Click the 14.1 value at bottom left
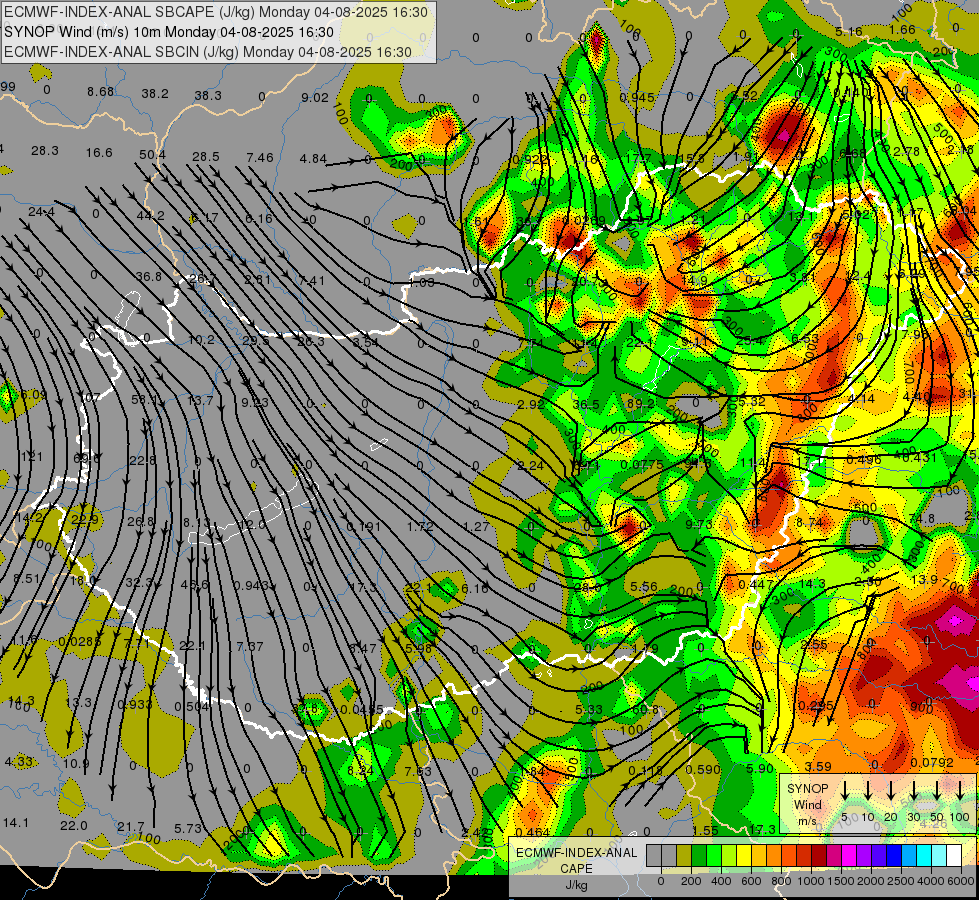 [16, 823]
